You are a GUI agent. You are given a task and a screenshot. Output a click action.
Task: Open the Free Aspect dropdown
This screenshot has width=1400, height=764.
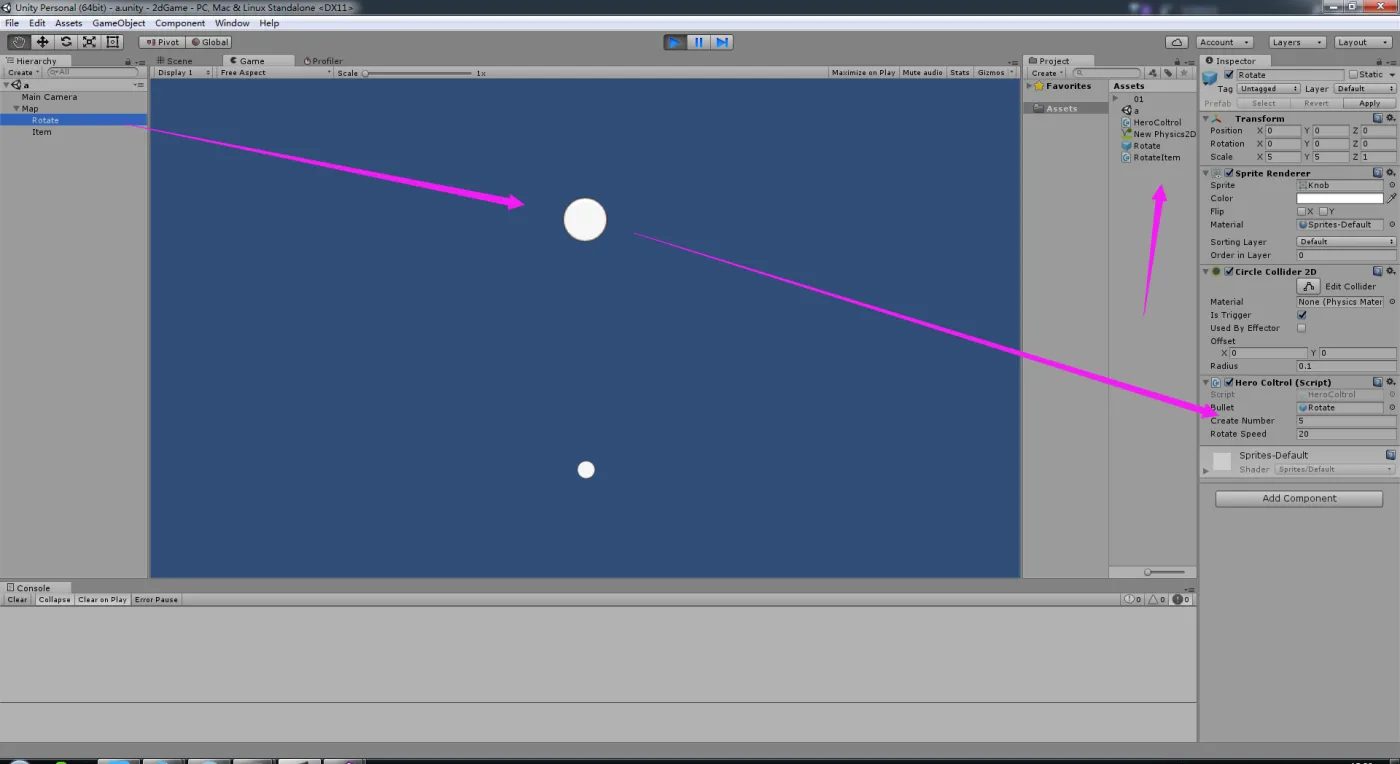pyautogui.click(x=275, y=73)
